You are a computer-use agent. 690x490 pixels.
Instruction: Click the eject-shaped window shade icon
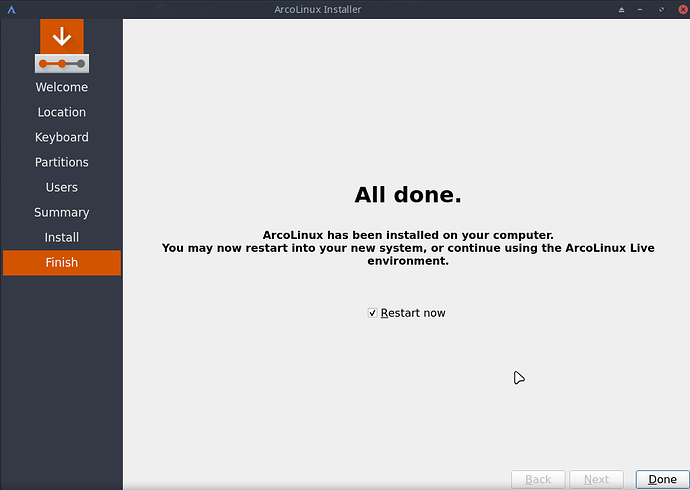[621, 10]
